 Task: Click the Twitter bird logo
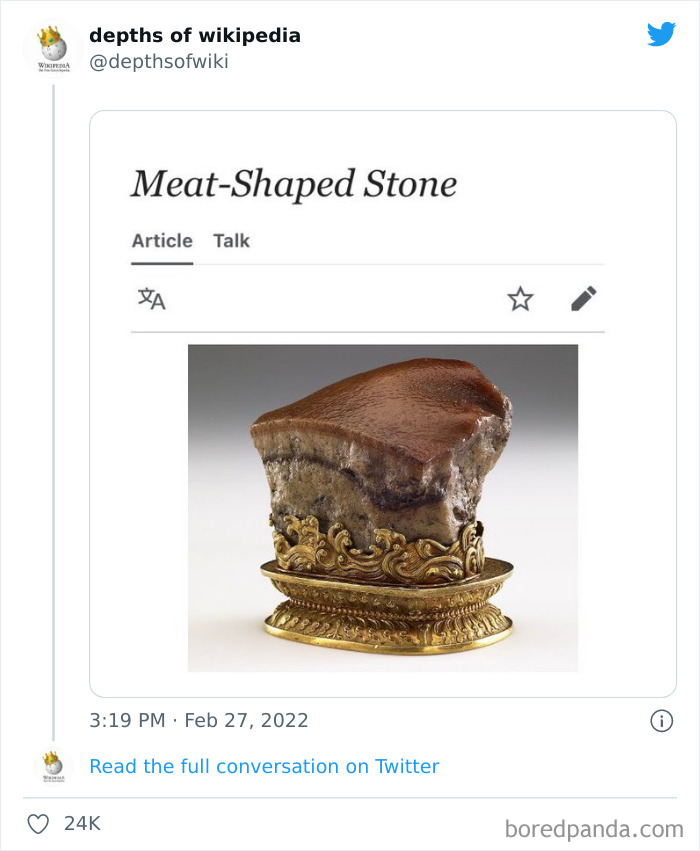pyautogui.click(x=661, y=35)
